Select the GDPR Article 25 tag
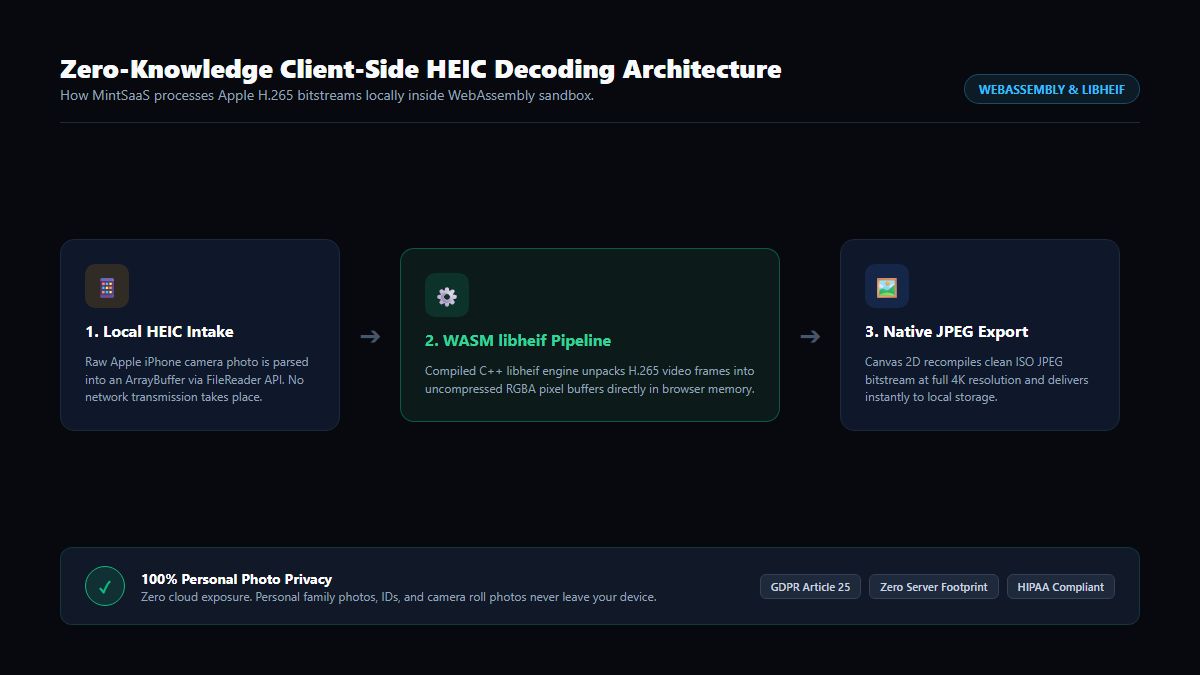Image resolution: width=1200 pixels, height=675 pixels. pos(811,587)
